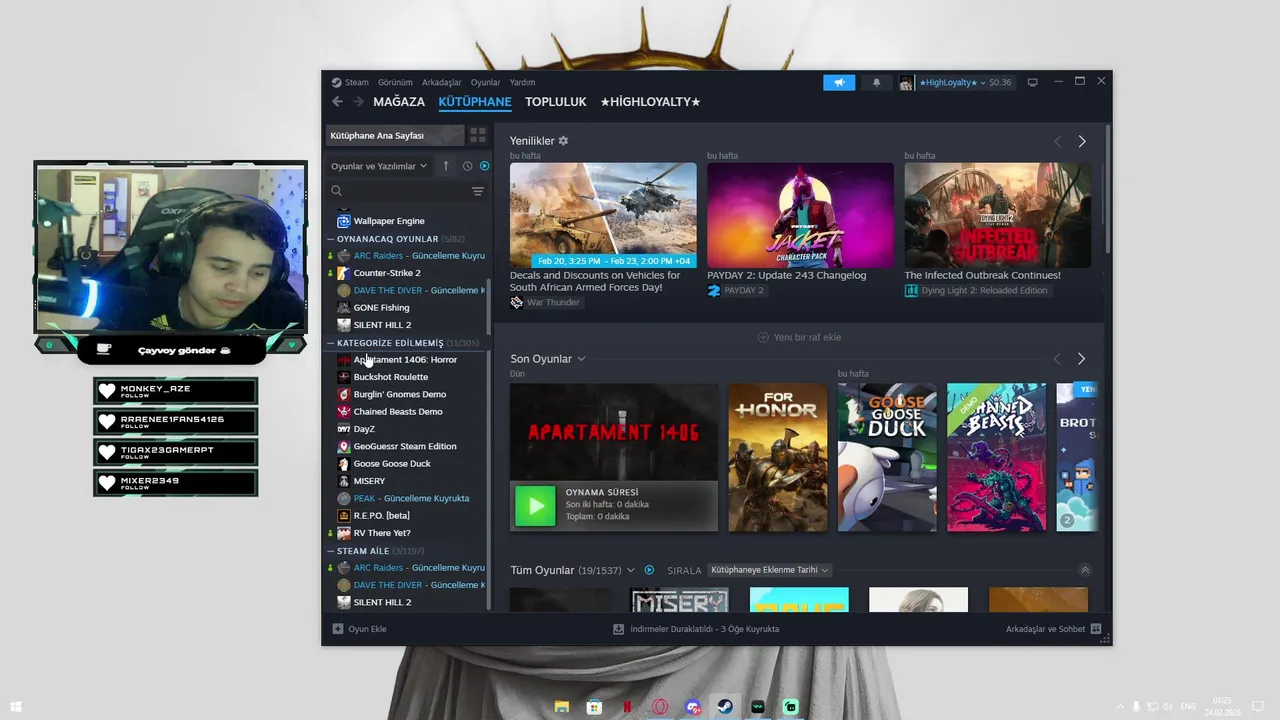Open İndirmeler Duraklatıldı download status
The width and height of the screenshot is (1280, 720).
click(x=696, y=629)
